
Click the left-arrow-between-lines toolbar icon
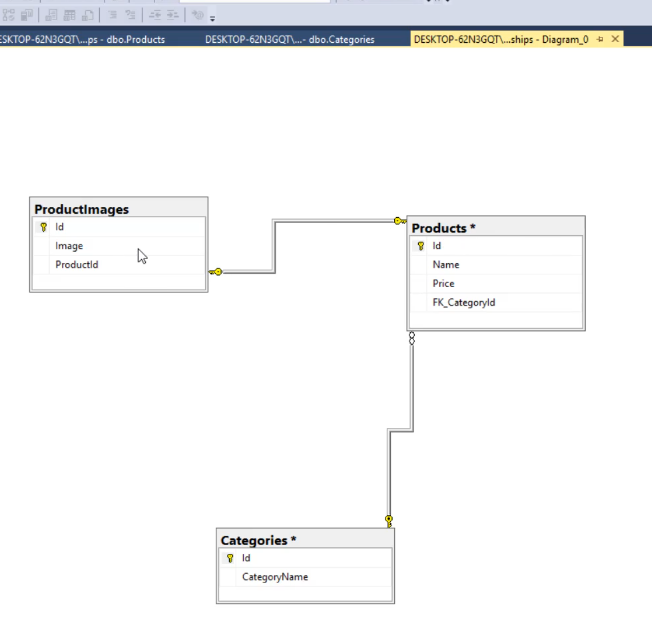[155, 15]
